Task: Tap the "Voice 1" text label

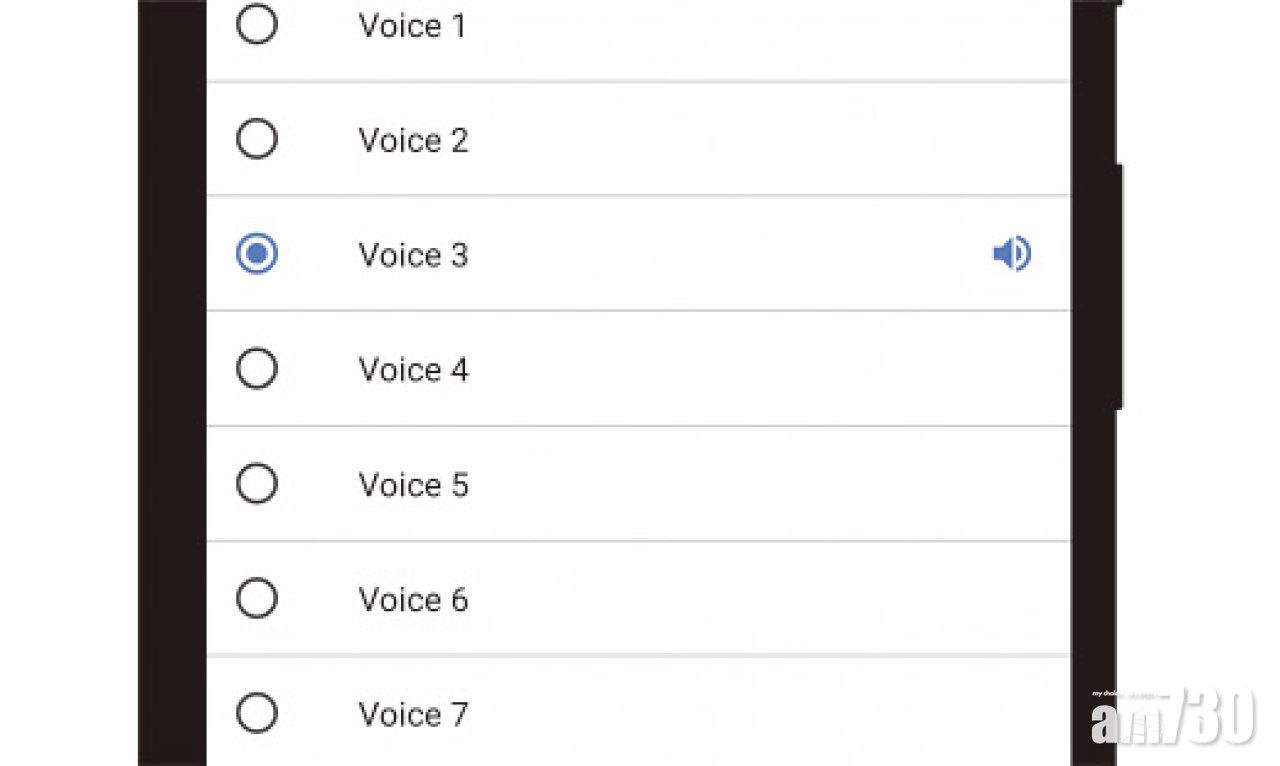Action: tap(412, 26)
